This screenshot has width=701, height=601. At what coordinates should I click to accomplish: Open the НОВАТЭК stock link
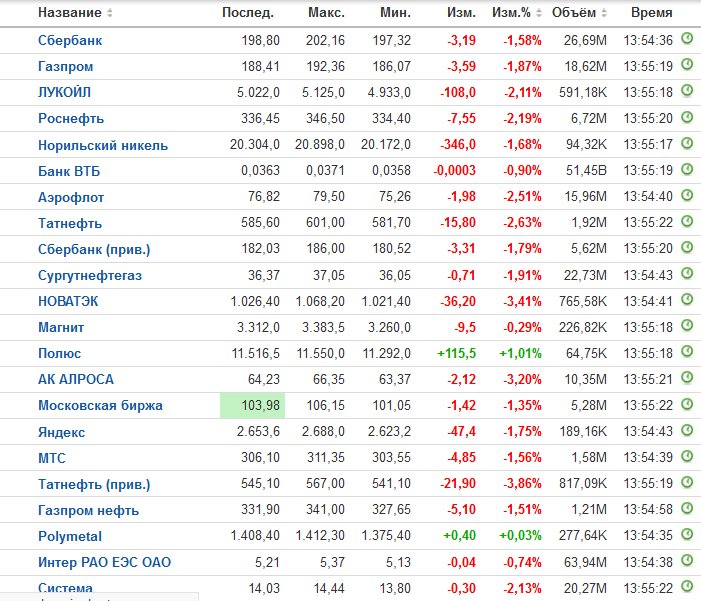pos(68,301)
